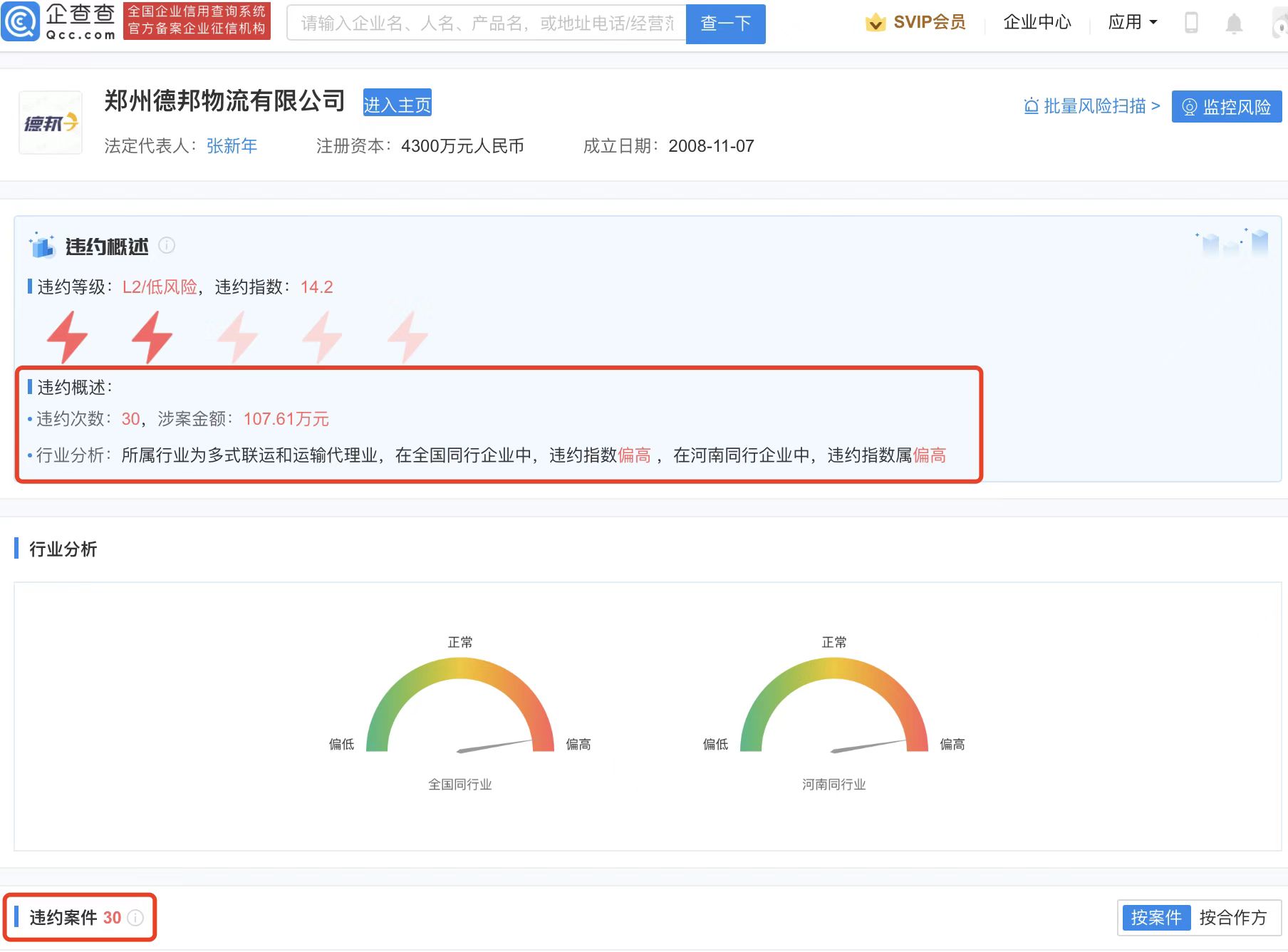Open notifications bell icon
The height and width of the screenshot is (952, 1288).
pos(1234,24)
